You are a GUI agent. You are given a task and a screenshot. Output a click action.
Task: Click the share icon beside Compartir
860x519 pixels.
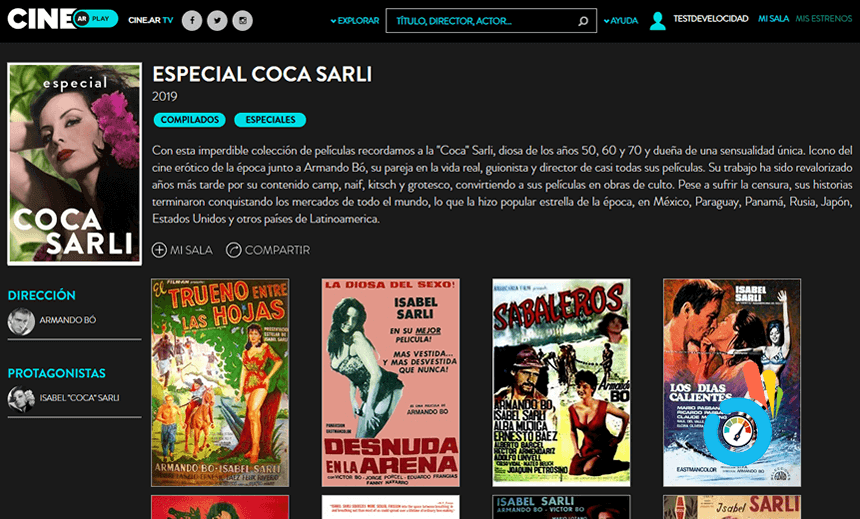234,250
